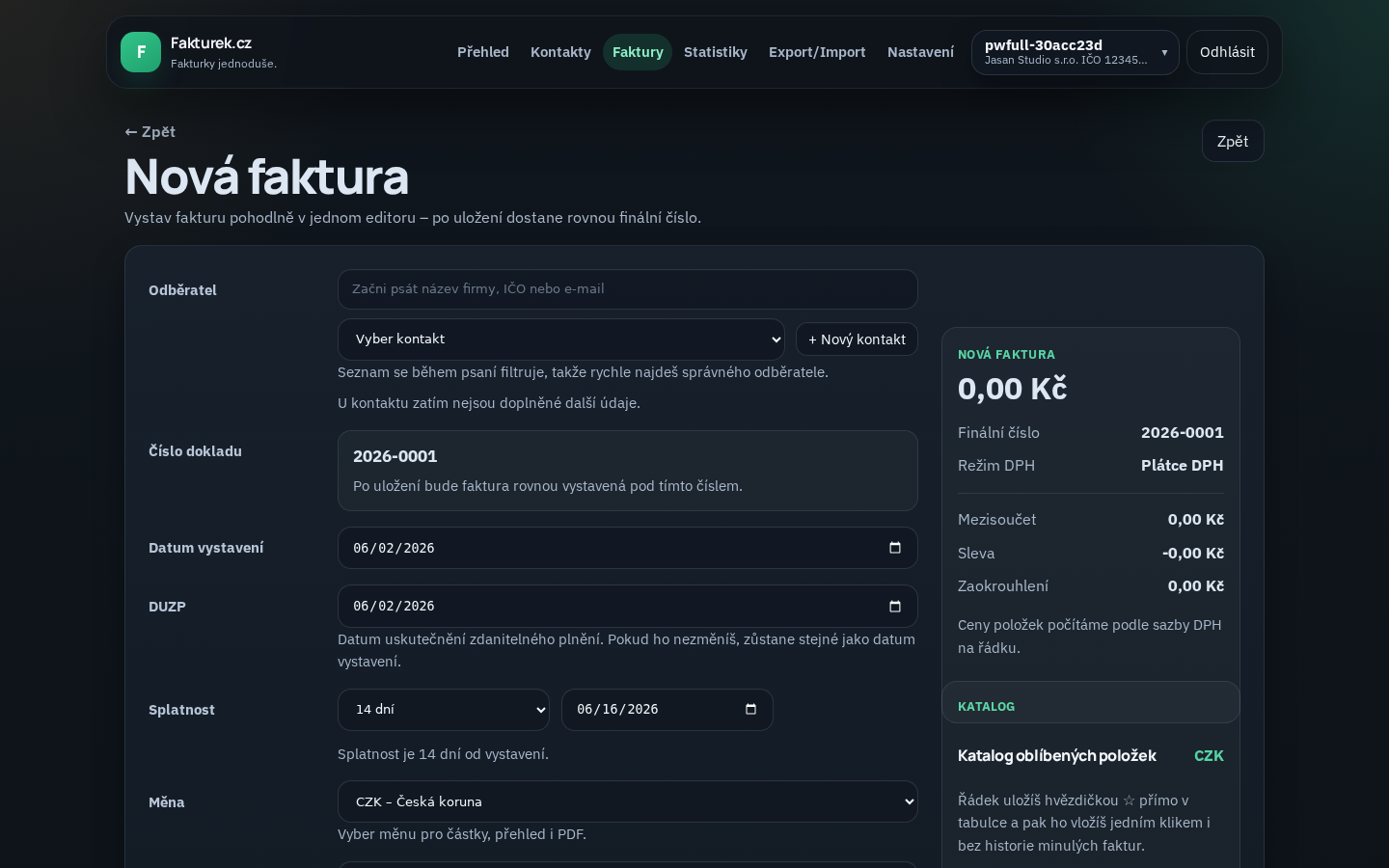The height and width of the screenshot is (868, 1389).
Task: Click the Sleva -0,00 Kč value
Action: 1193,554
